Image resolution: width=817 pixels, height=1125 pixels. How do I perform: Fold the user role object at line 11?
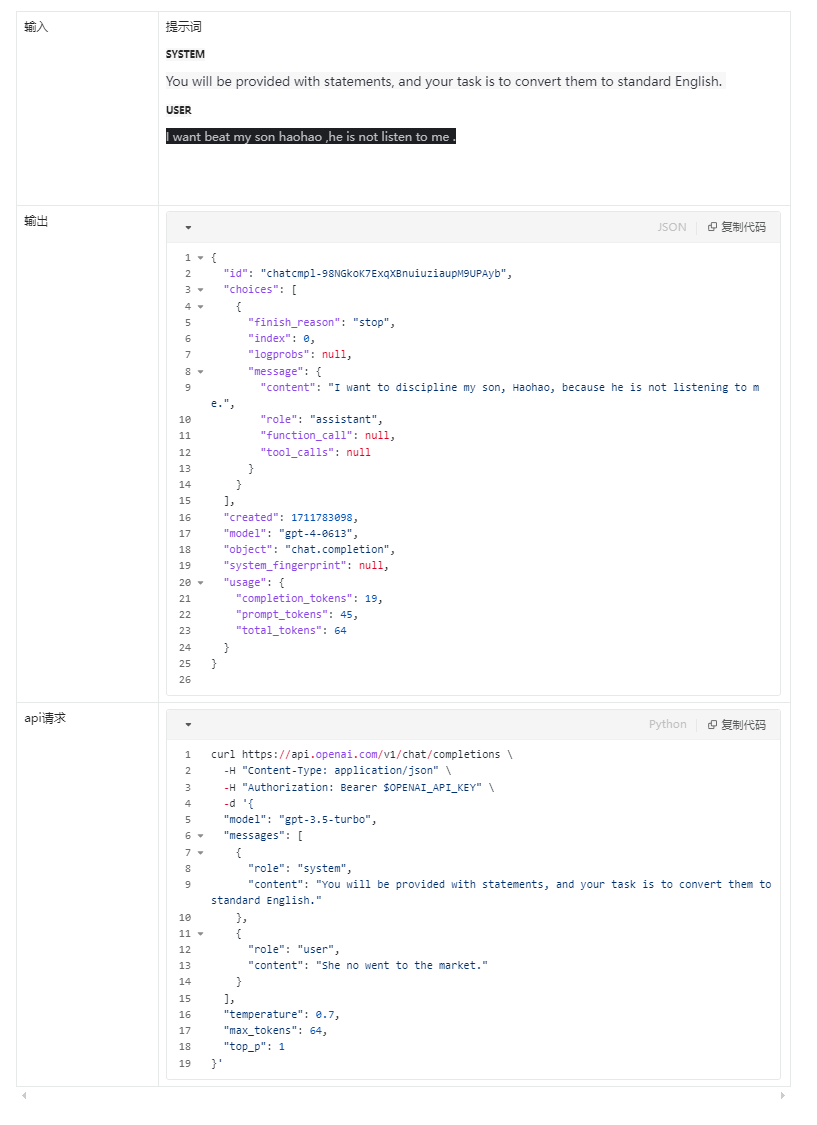201,933
